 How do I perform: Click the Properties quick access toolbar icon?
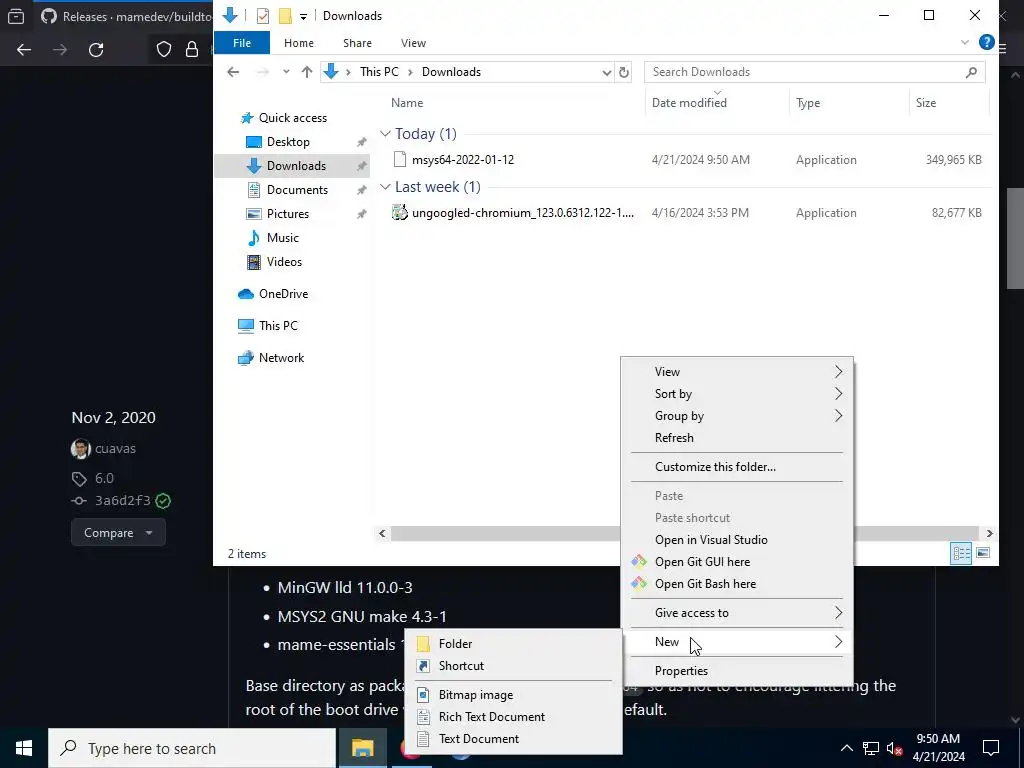[x=263, y=16]
